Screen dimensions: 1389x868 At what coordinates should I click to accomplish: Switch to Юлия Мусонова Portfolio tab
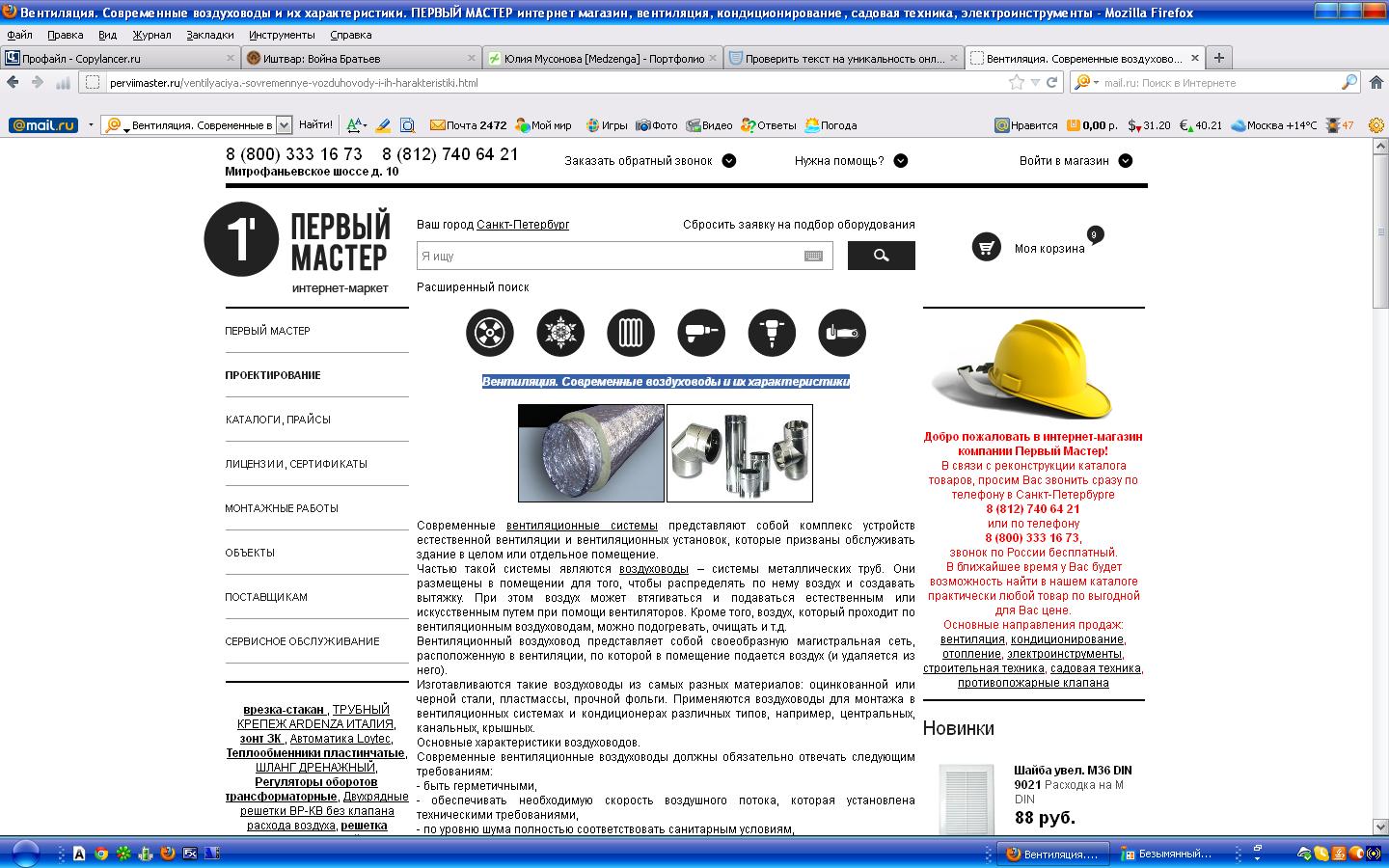pyautogui.click(x=601, y=59)
